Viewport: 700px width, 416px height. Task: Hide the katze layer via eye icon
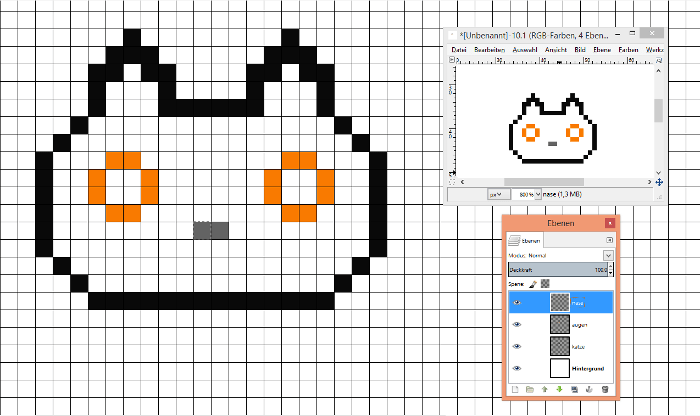[517, 346]
